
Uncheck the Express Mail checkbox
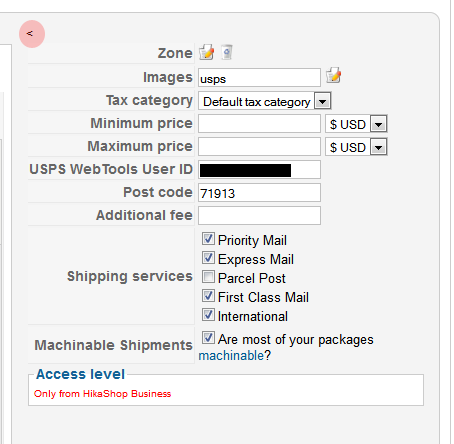208,258
